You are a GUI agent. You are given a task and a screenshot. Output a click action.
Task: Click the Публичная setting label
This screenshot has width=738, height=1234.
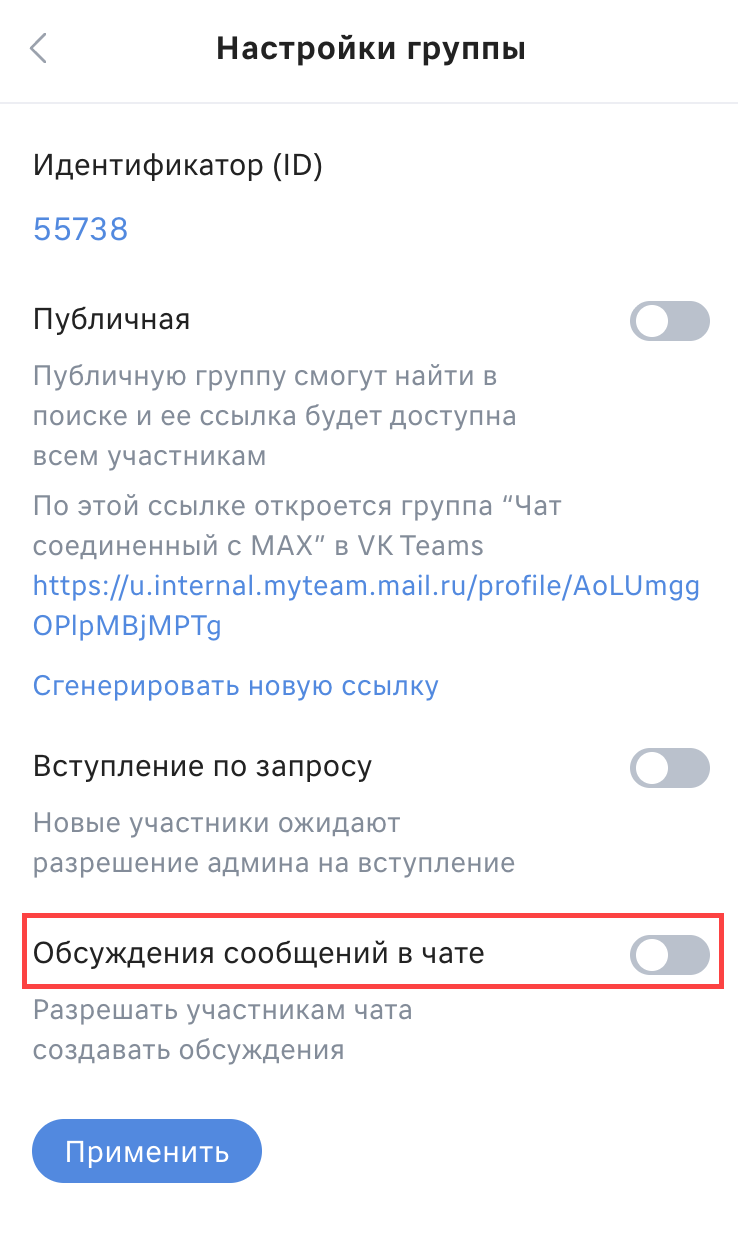pyautogui.click(x=112, y=320)
